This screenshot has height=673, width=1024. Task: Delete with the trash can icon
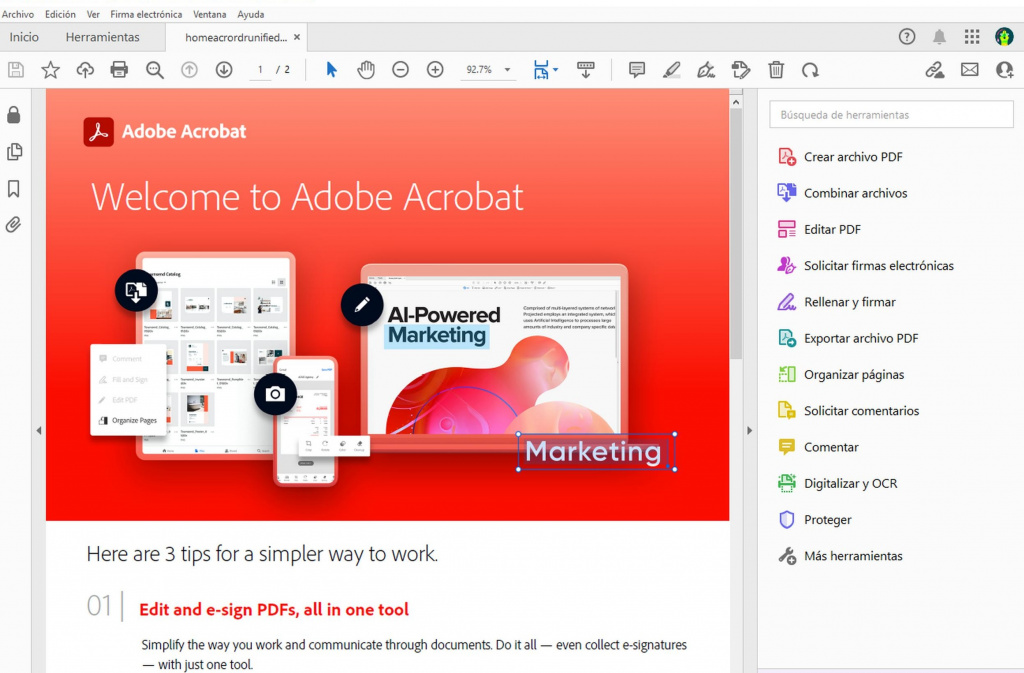(x=776, y=70)
